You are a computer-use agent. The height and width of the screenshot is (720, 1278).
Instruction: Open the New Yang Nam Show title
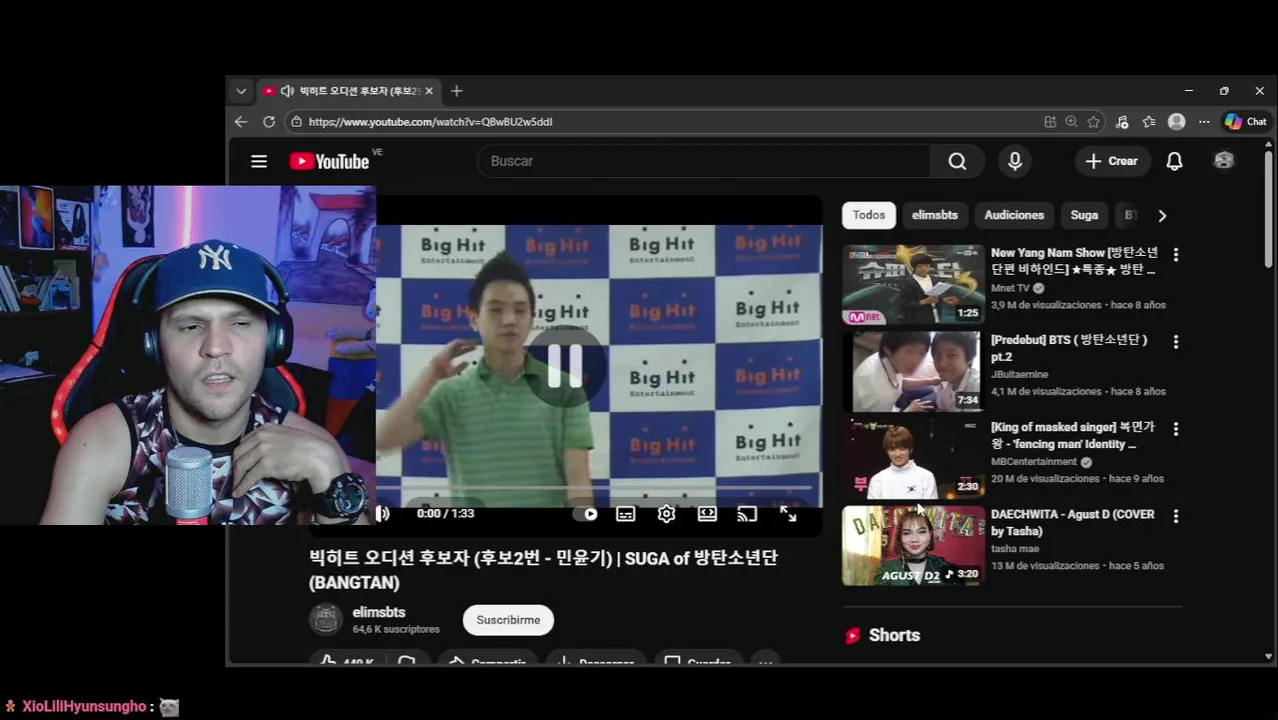[1074, 261]
